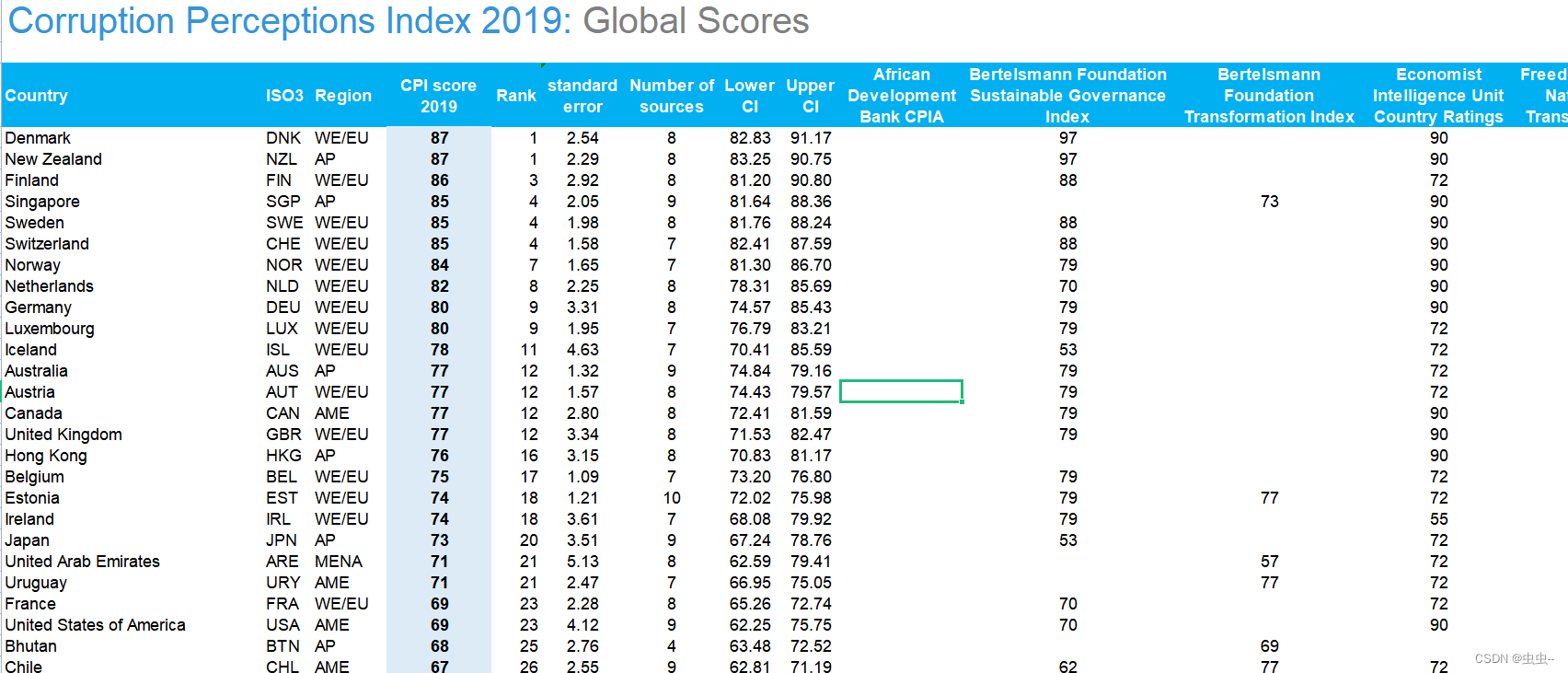Click the Estonia country cell

[x=32, y=498]
